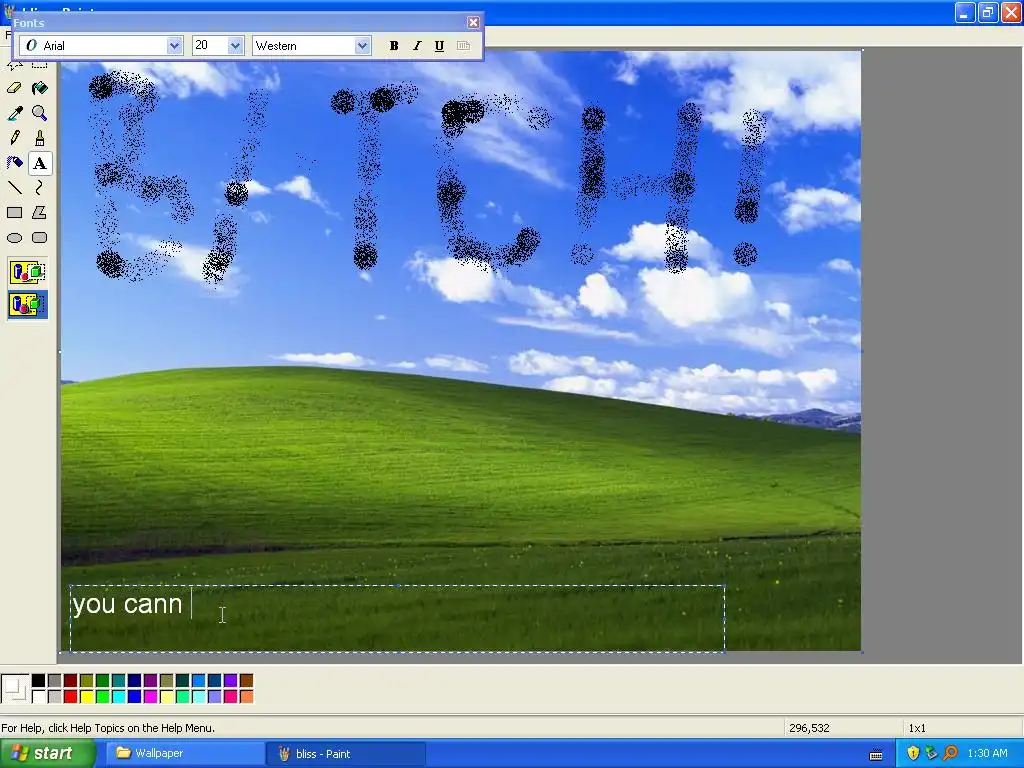1024x768 pixels.
Task: Pick the white color swatch
Action: coord(39,697)
